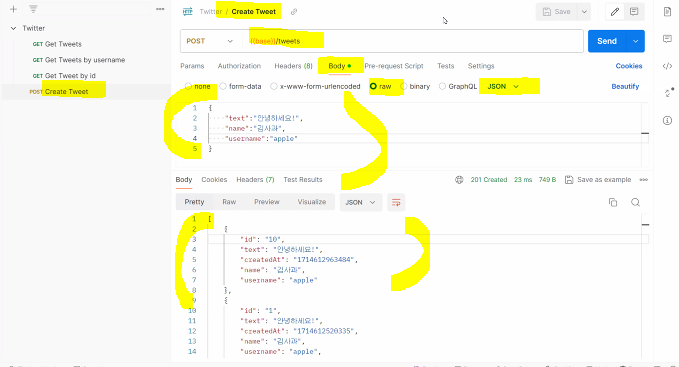This screenshot has height=367, width=679.
Task: Open the Tests tab
Action: [446, 66]
